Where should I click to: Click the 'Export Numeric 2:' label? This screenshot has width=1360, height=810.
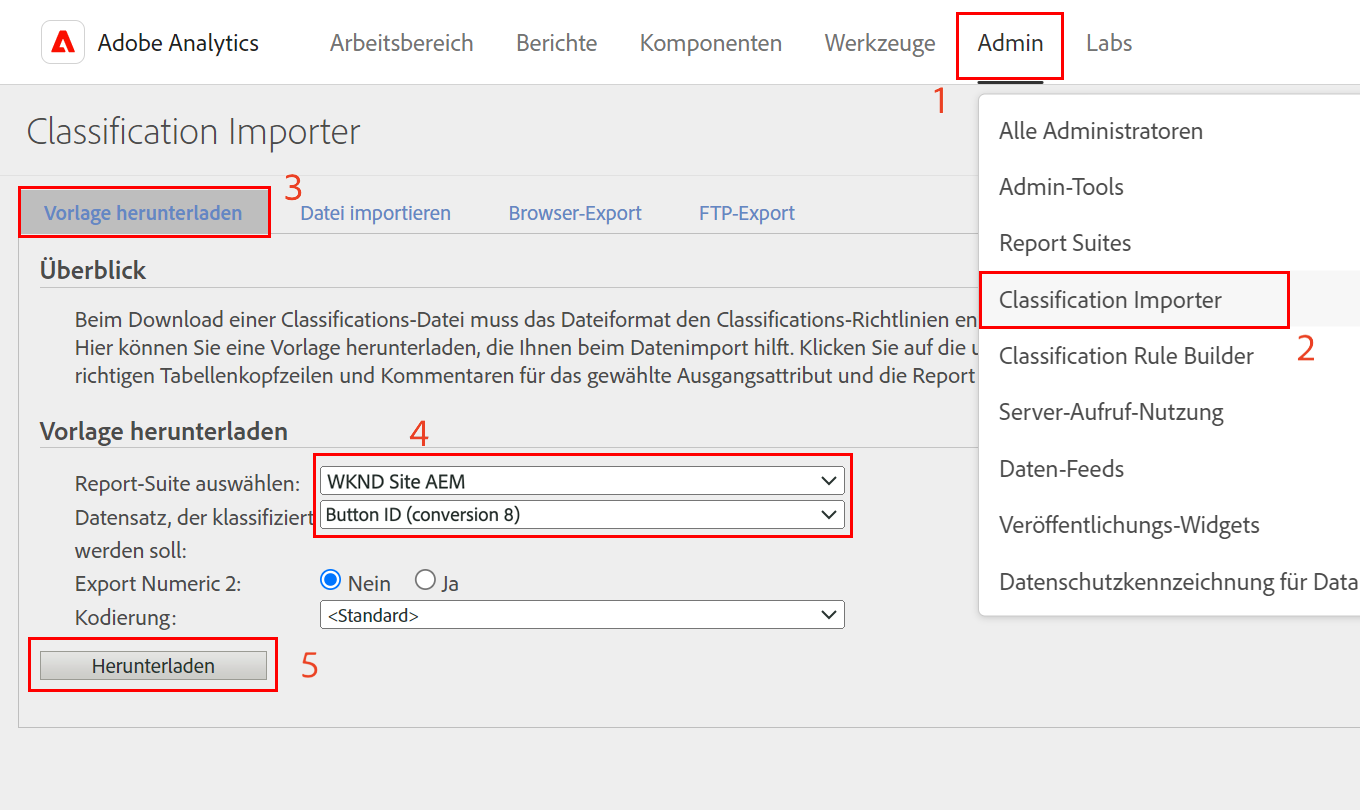click(x=159, y=584)
